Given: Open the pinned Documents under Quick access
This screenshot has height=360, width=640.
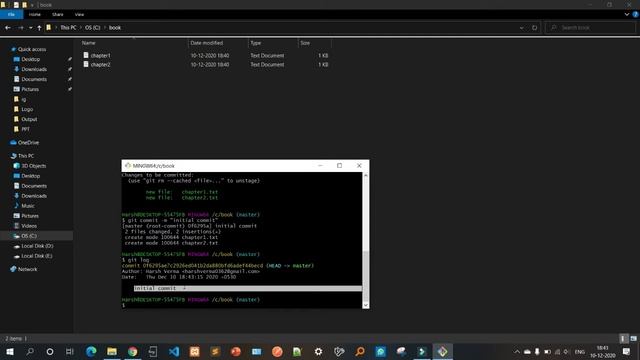Looking at the screenshot, I should pos(34,79).
